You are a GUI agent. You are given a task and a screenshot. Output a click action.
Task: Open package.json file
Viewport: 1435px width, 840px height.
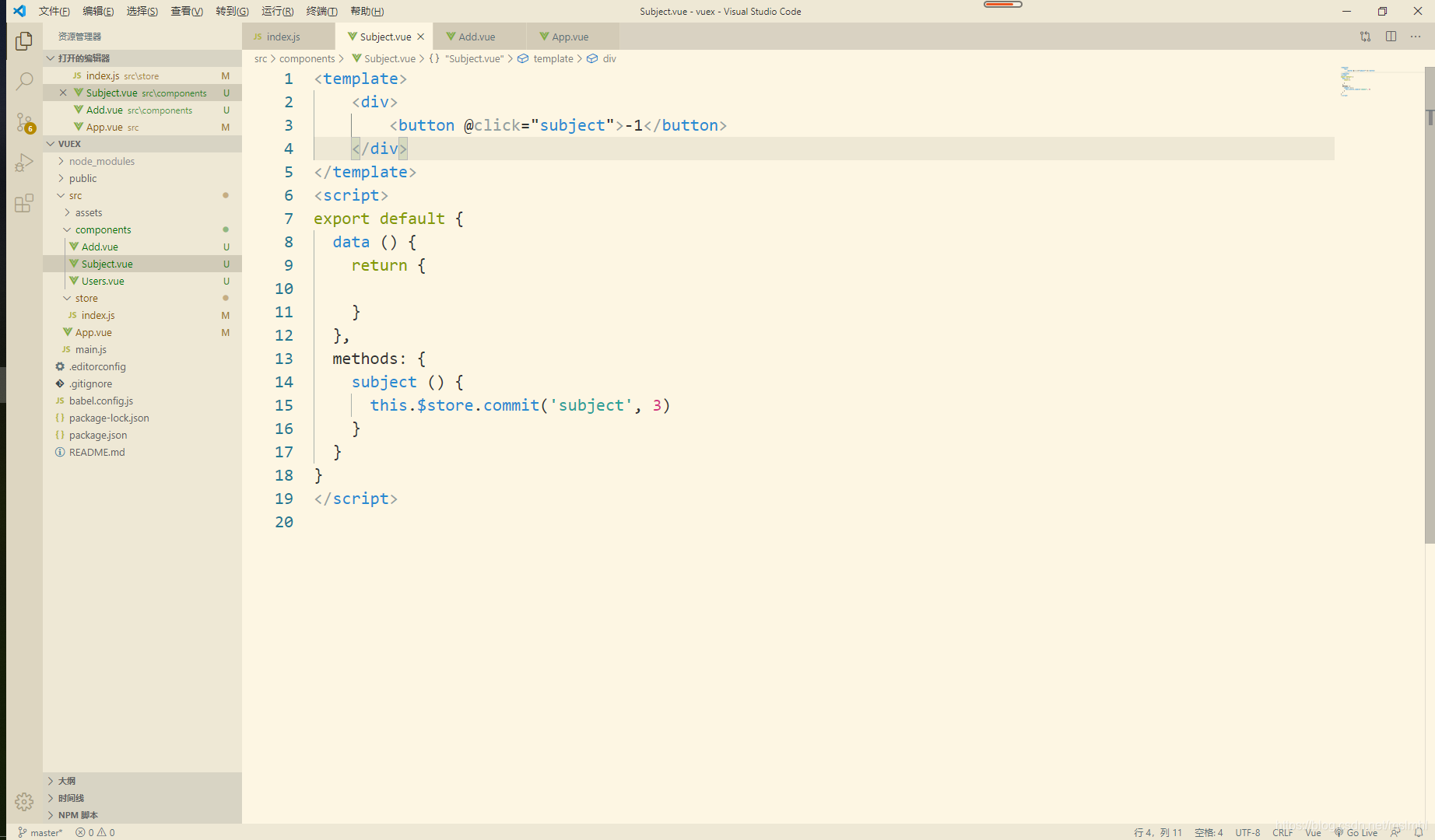142,435
